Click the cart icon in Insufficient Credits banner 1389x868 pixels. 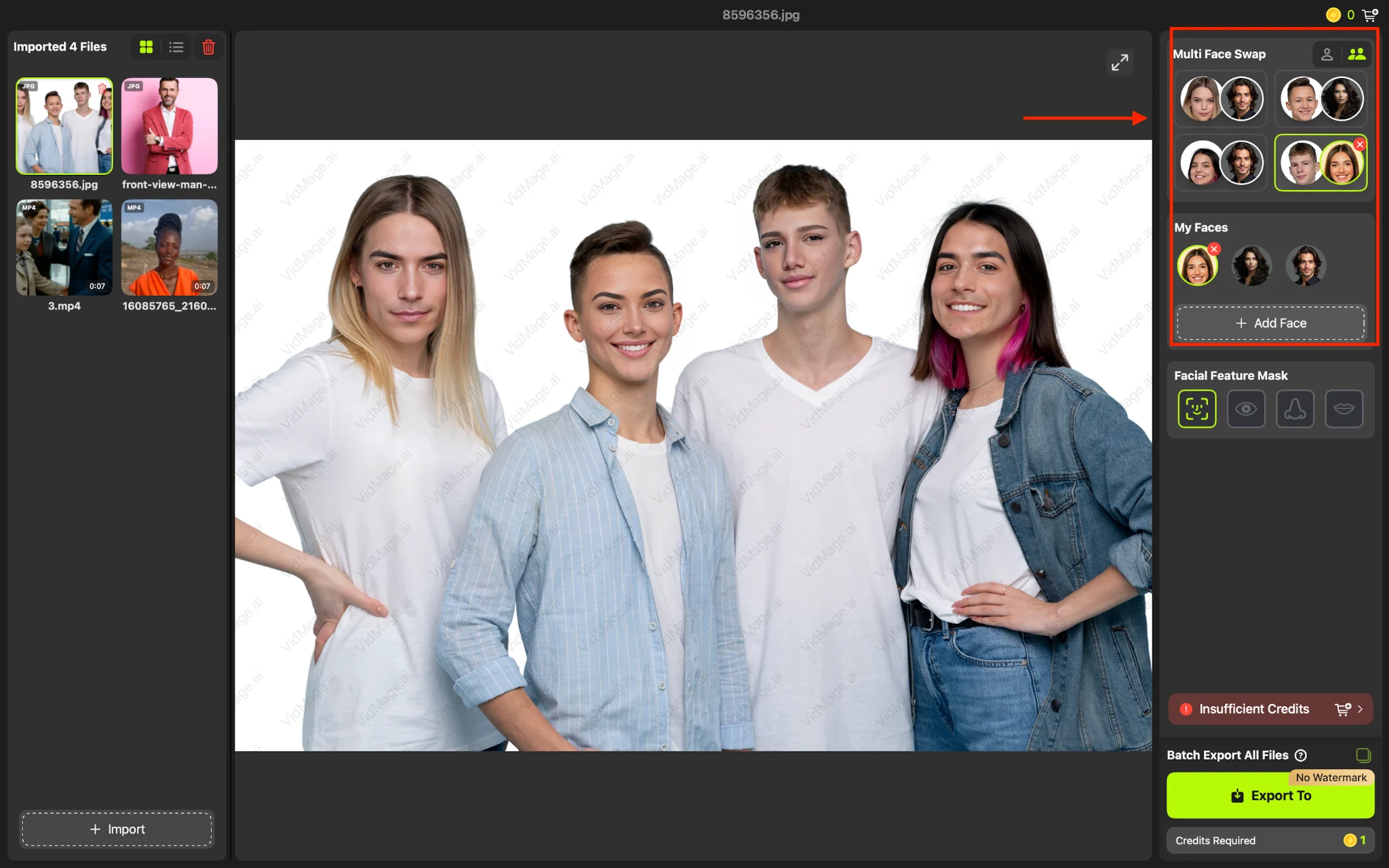pyautogui.click(x=1343, y=709)
